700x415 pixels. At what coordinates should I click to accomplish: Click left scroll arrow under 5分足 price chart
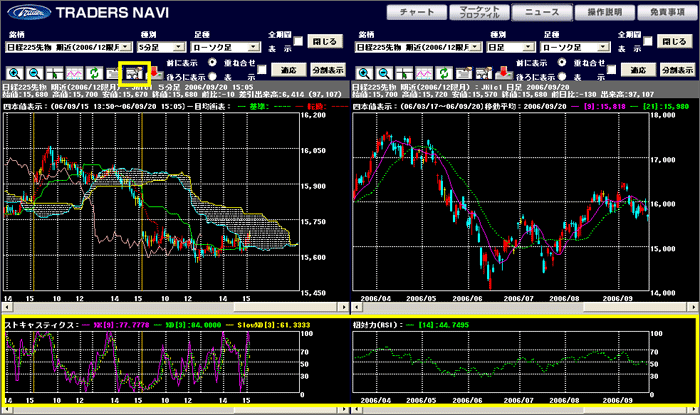[x=7, y=307]
